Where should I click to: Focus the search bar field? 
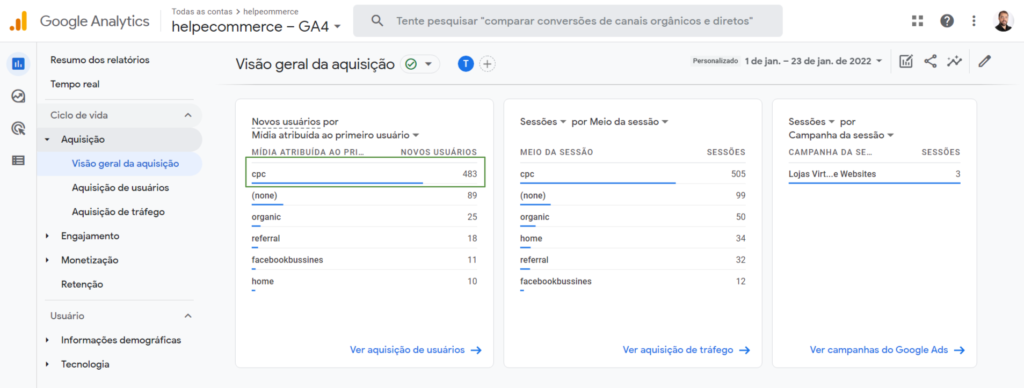[568, 21]
